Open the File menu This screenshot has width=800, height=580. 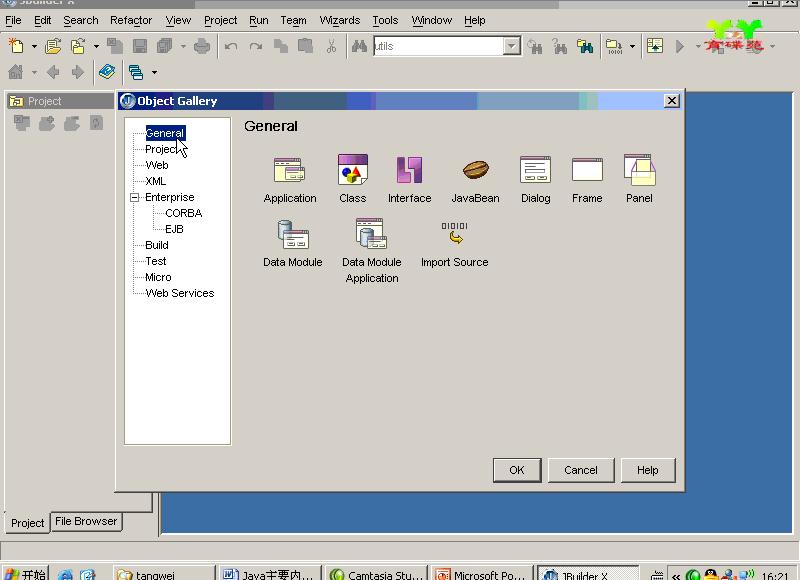tap(13, 20)
